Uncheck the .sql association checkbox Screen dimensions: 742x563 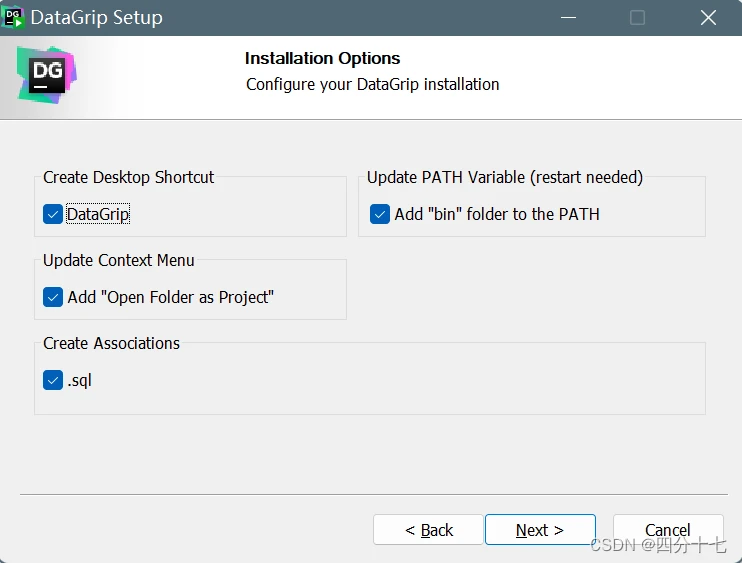[53, 380]
